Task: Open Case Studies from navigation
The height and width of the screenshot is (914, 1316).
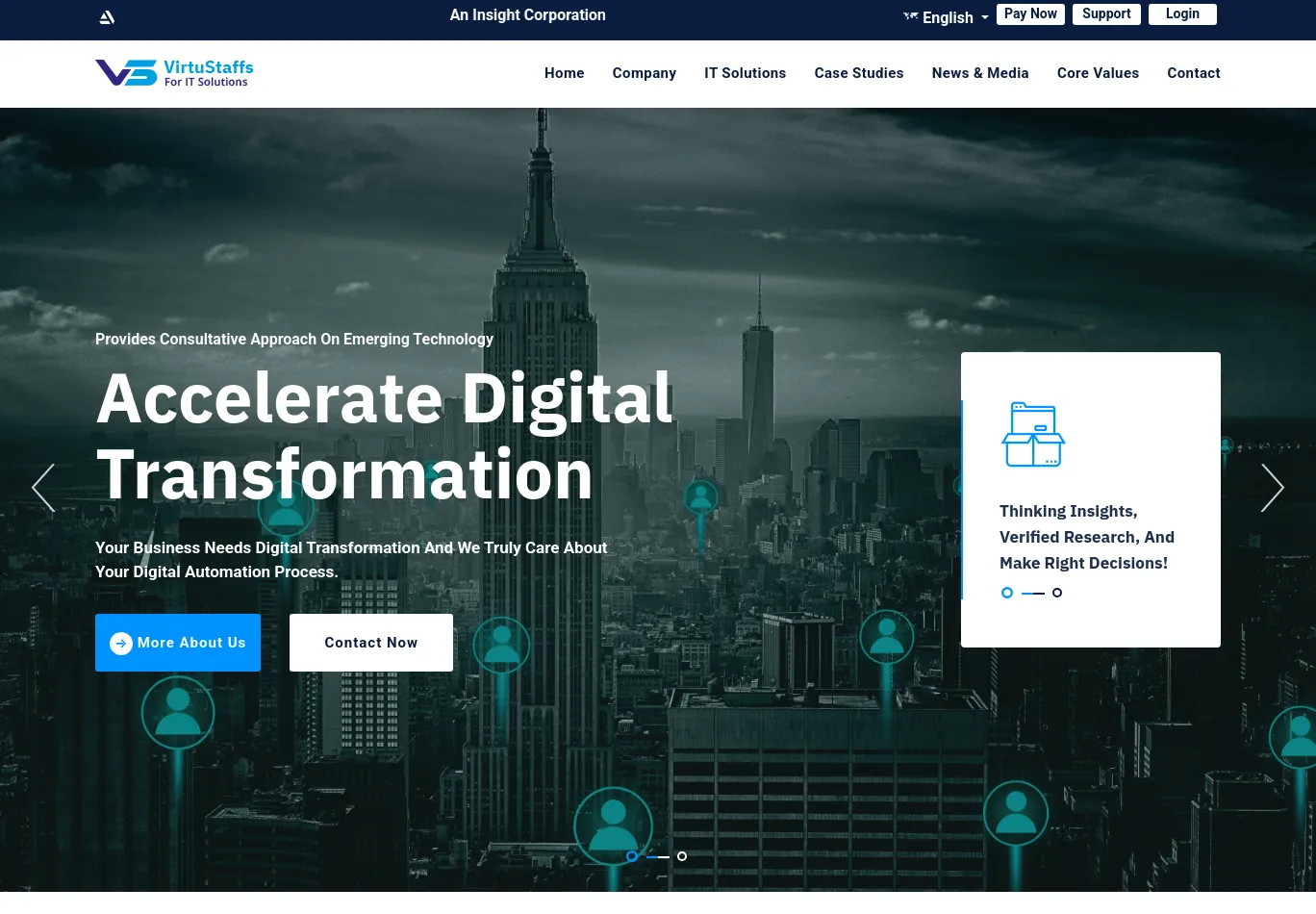Action: pos(858,73)
